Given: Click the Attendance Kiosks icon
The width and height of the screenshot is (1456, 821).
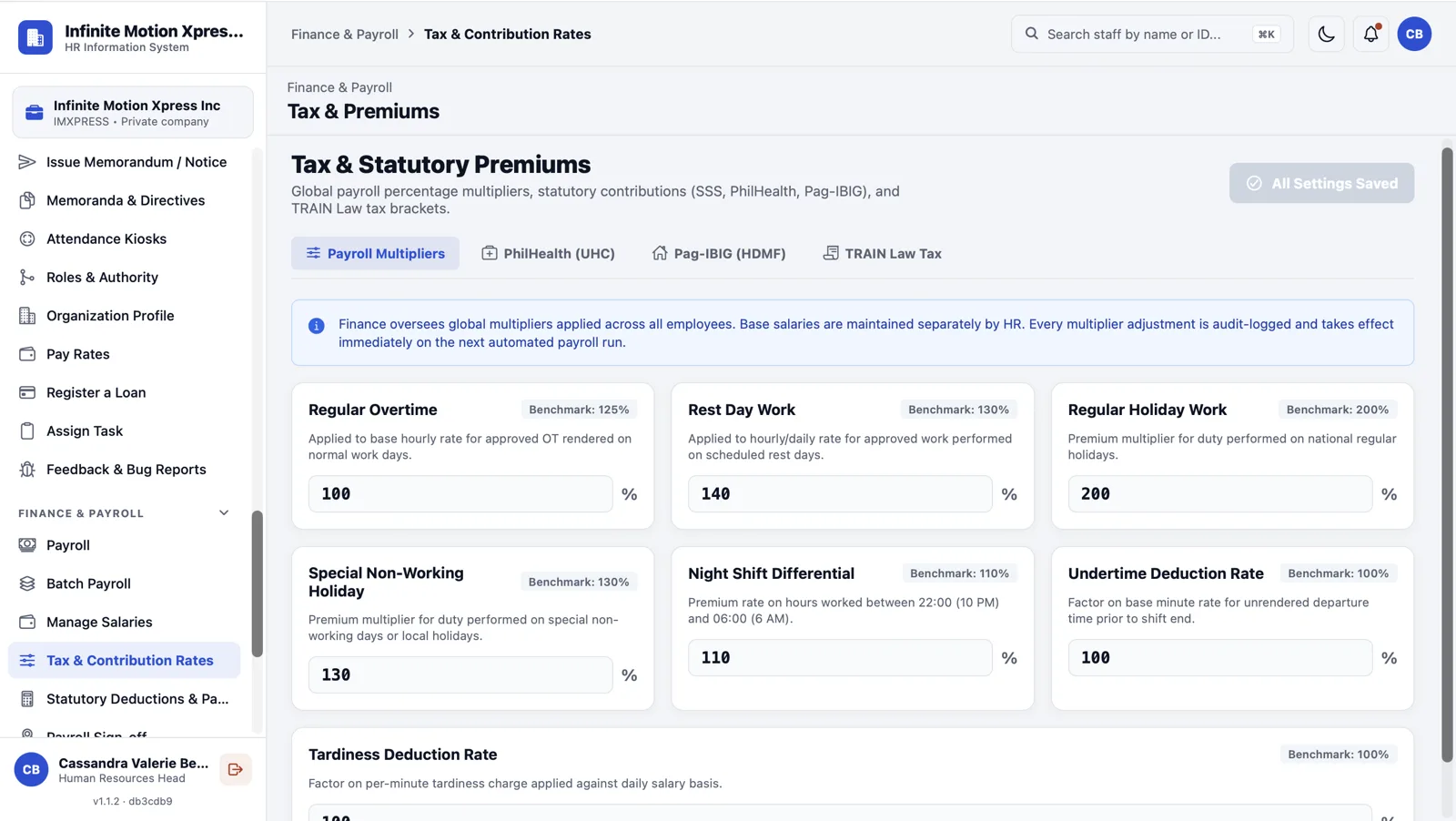Looking at the screenshot, I should click(27, 238).
